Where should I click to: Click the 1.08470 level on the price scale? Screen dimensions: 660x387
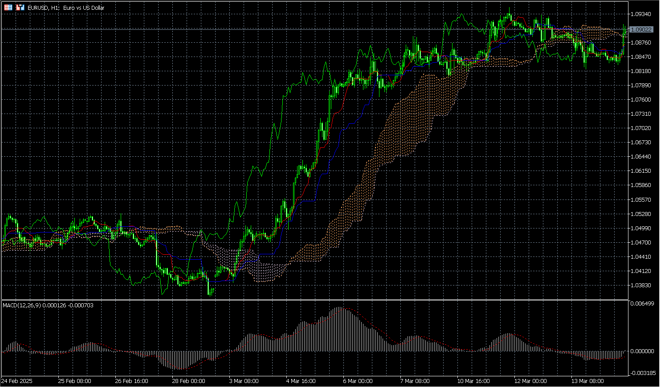(x=640, y=57)
